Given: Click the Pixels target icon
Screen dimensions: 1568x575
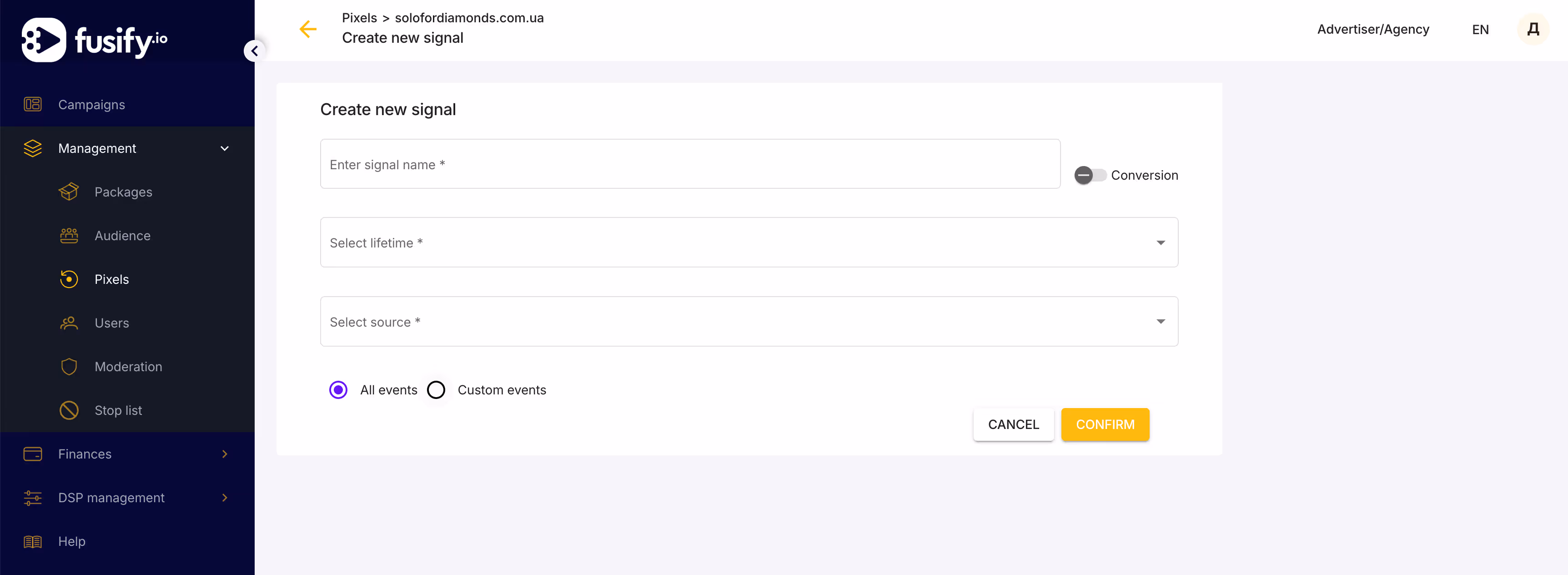Looking at the screenshot, I should [69, 279].
